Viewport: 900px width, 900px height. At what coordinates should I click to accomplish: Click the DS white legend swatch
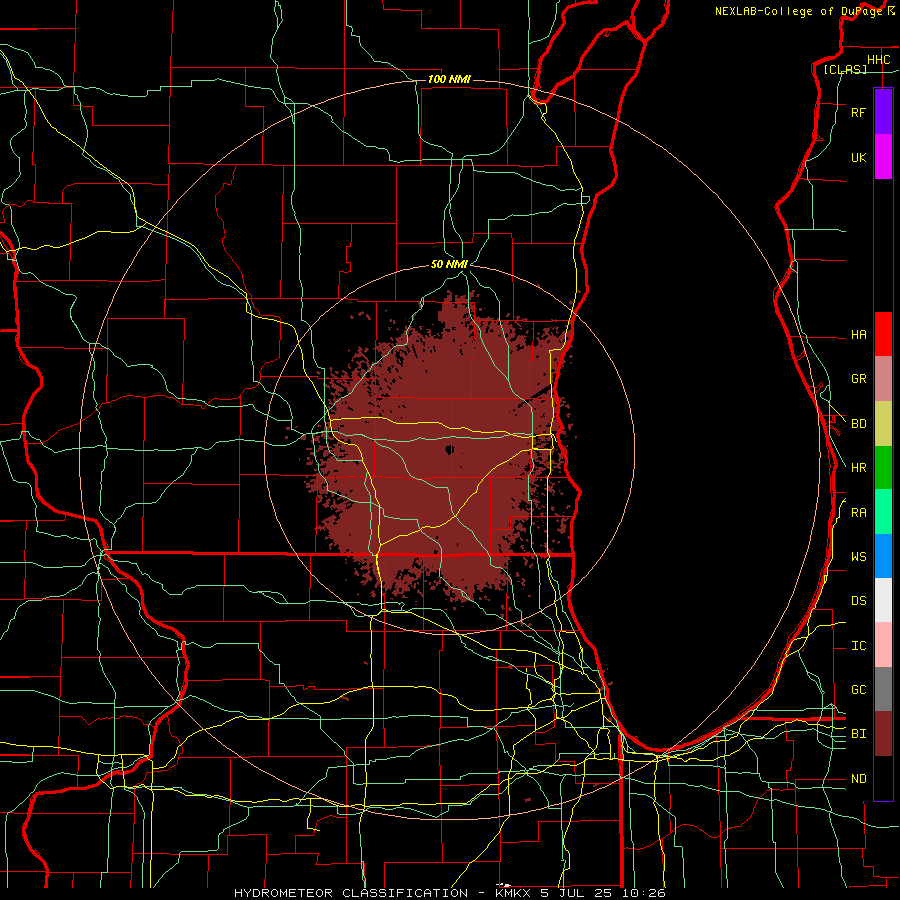883,600
